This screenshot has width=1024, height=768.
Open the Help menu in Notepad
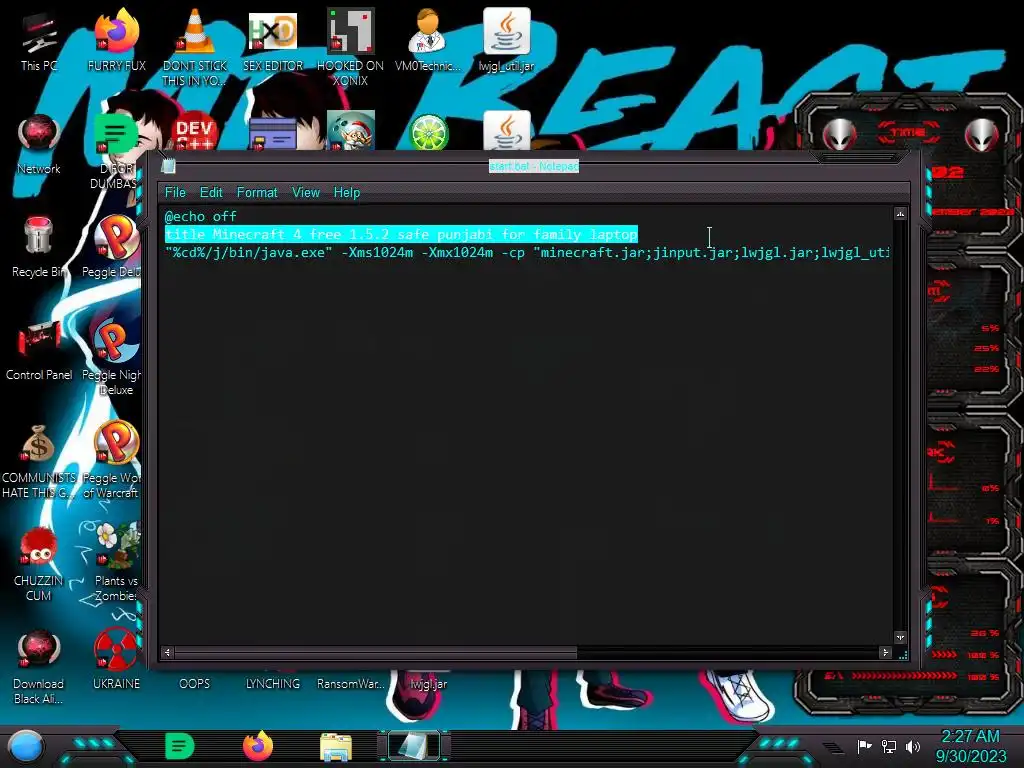pyautogui.click(x=347, y=193)
